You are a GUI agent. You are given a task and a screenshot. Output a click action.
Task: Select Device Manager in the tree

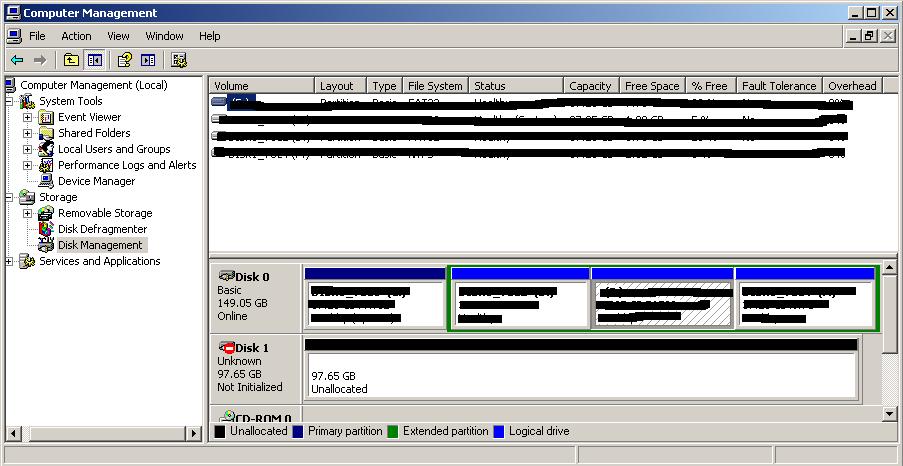point(96,181)
